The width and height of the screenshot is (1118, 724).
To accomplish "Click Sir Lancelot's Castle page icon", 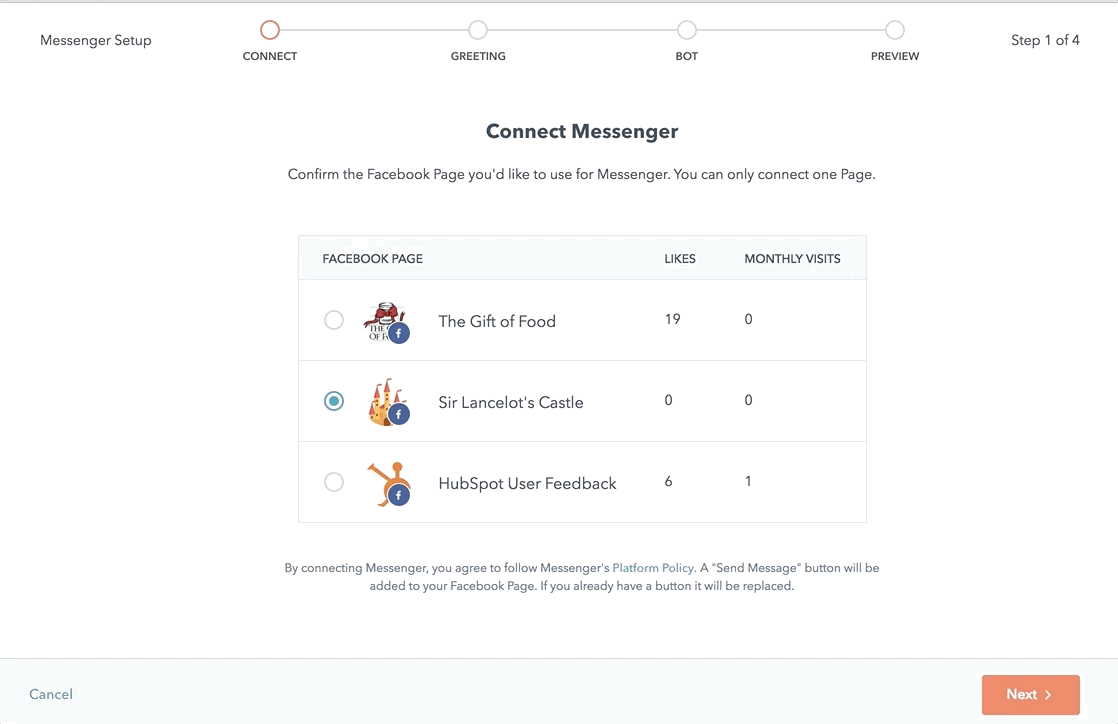I will click(x=387, y=402).
